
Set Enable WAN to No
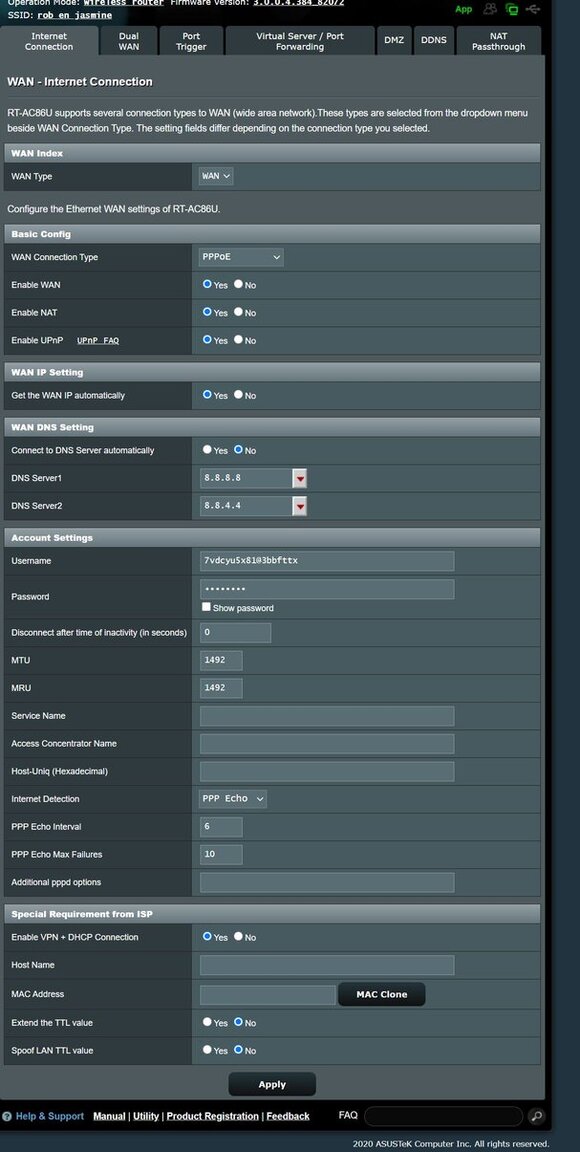238,284
